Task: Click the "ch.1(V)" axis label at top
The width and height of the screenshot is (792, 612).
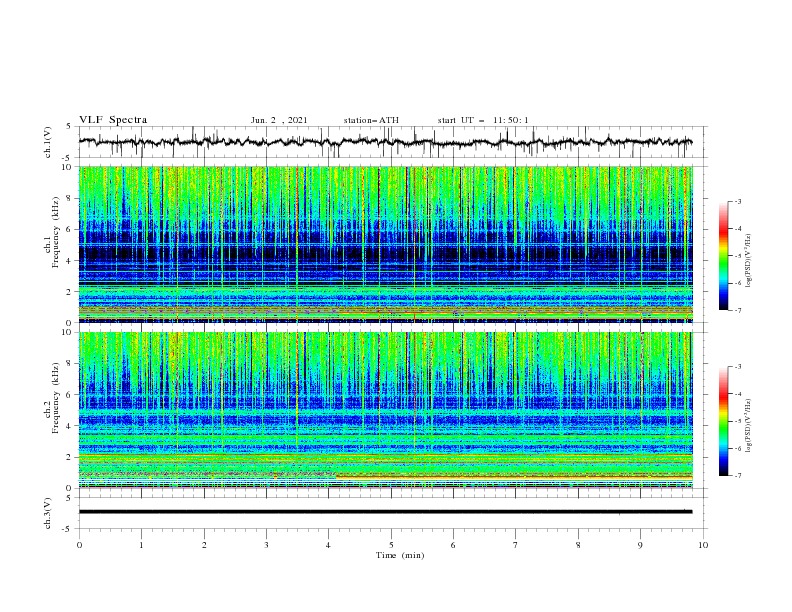Action: pos(48,142)
